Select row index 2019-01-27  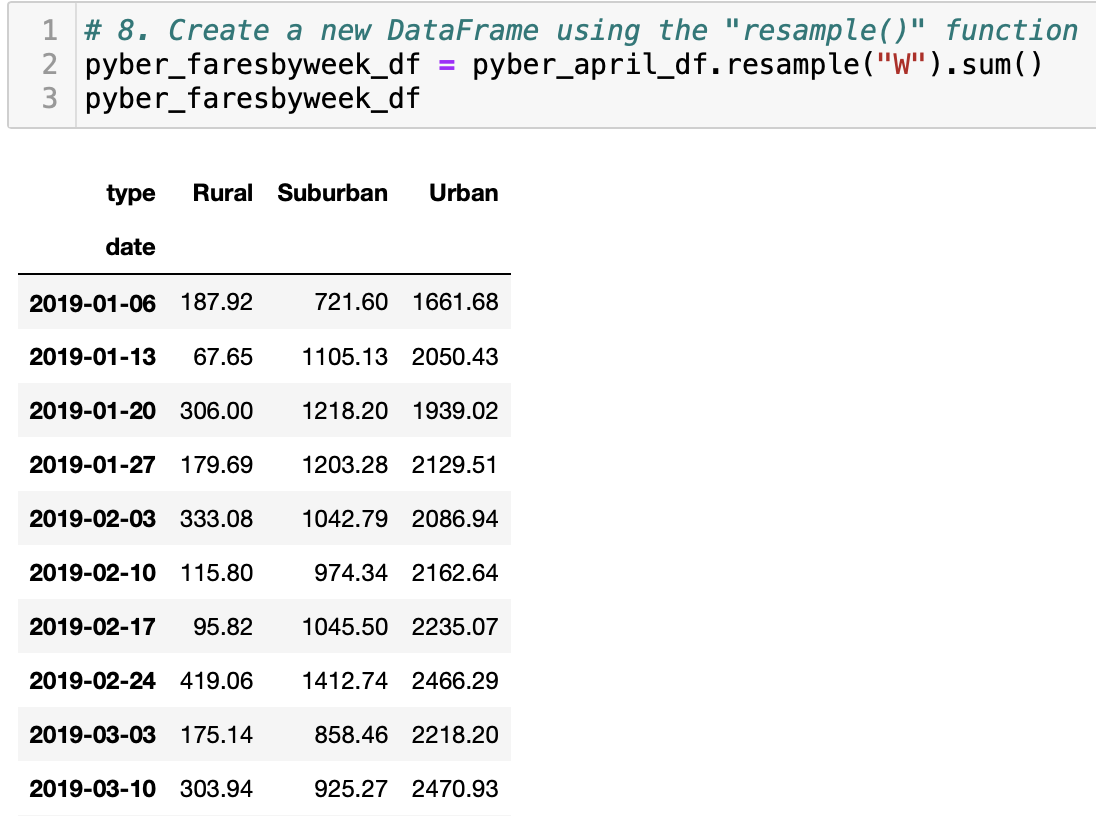(92, 464)
